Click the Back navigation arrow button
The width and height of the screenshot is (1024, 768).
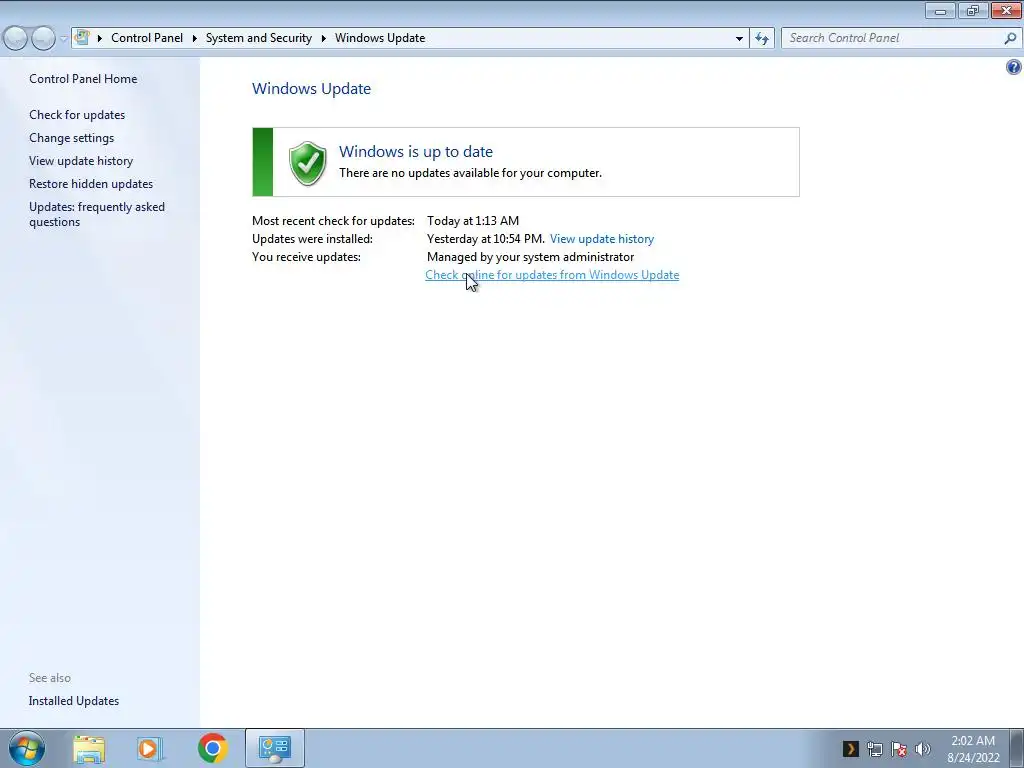[x=16, y=39]
